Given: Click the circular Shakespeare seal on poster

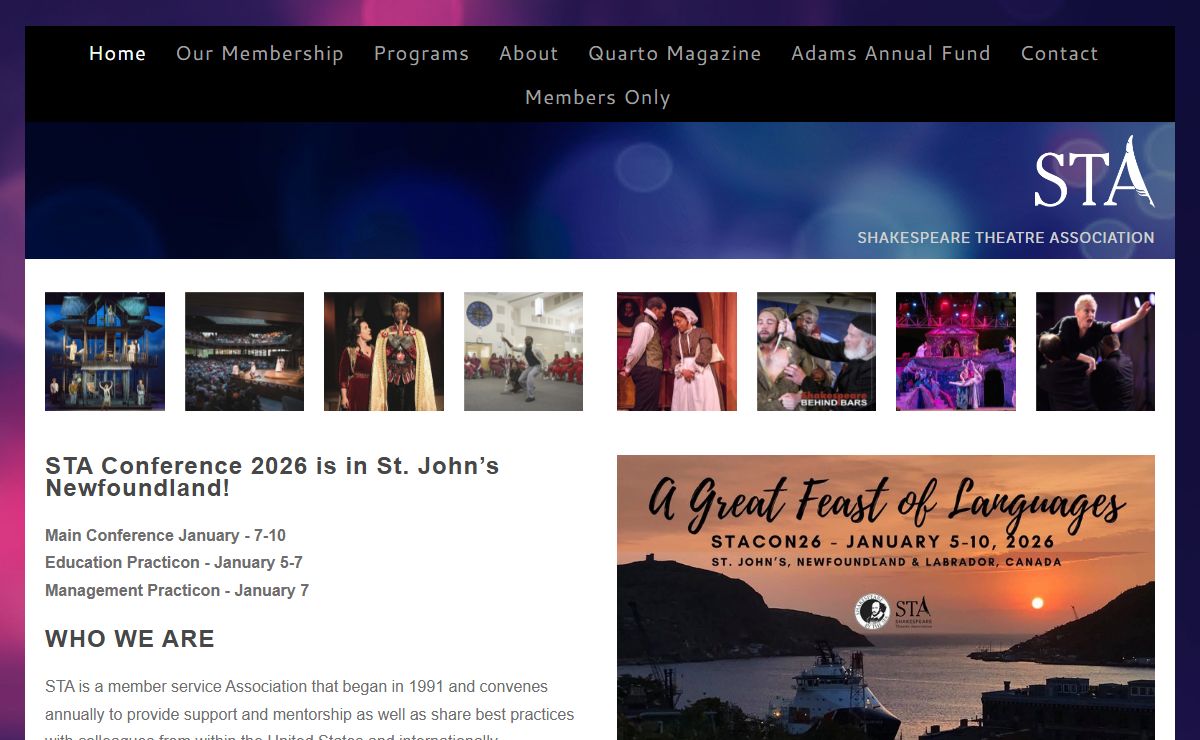Looking at the screenshot, I should [872, 612].
